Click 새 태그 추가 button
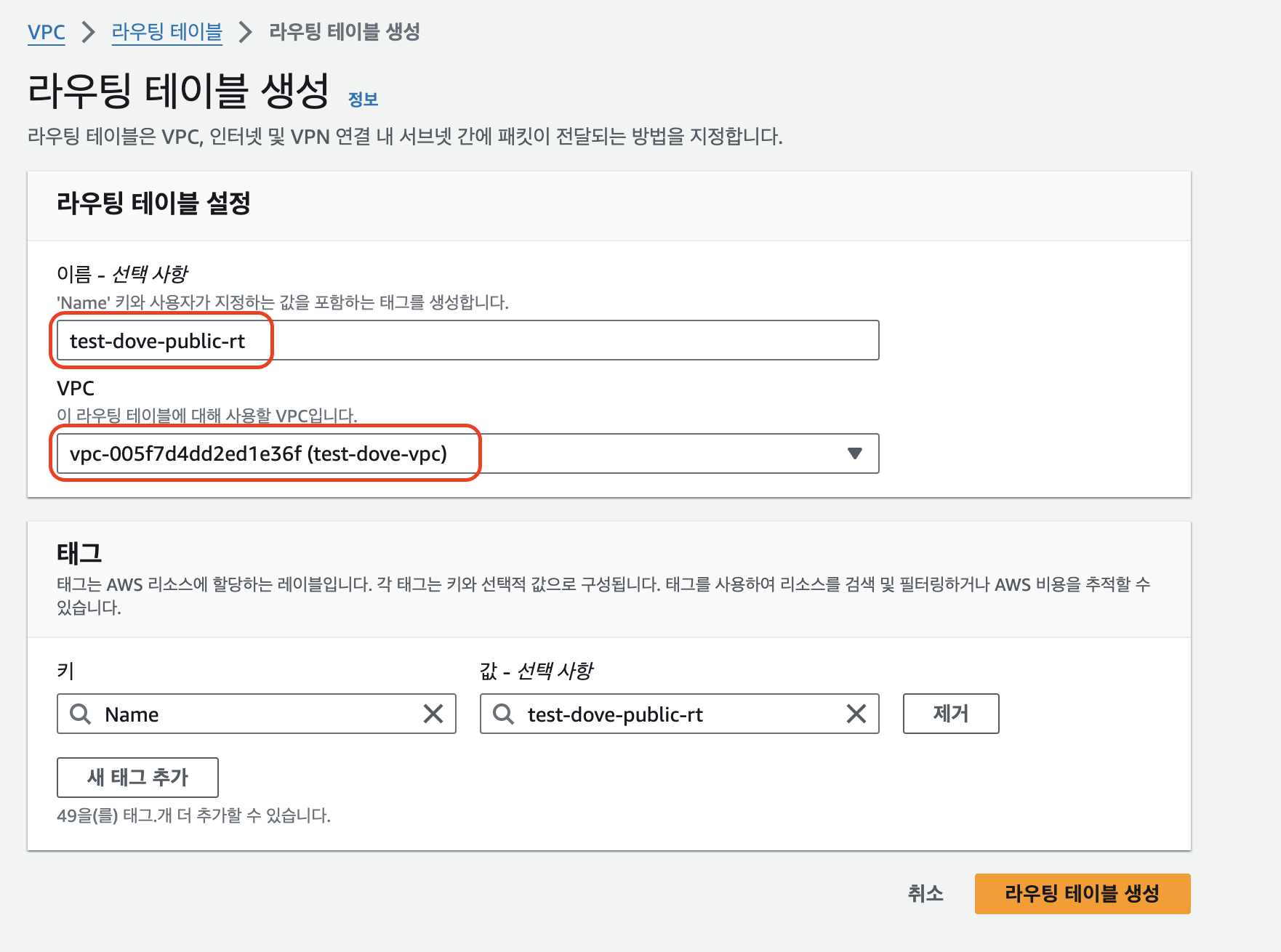The image size is (1281, 952). (137, 778)
